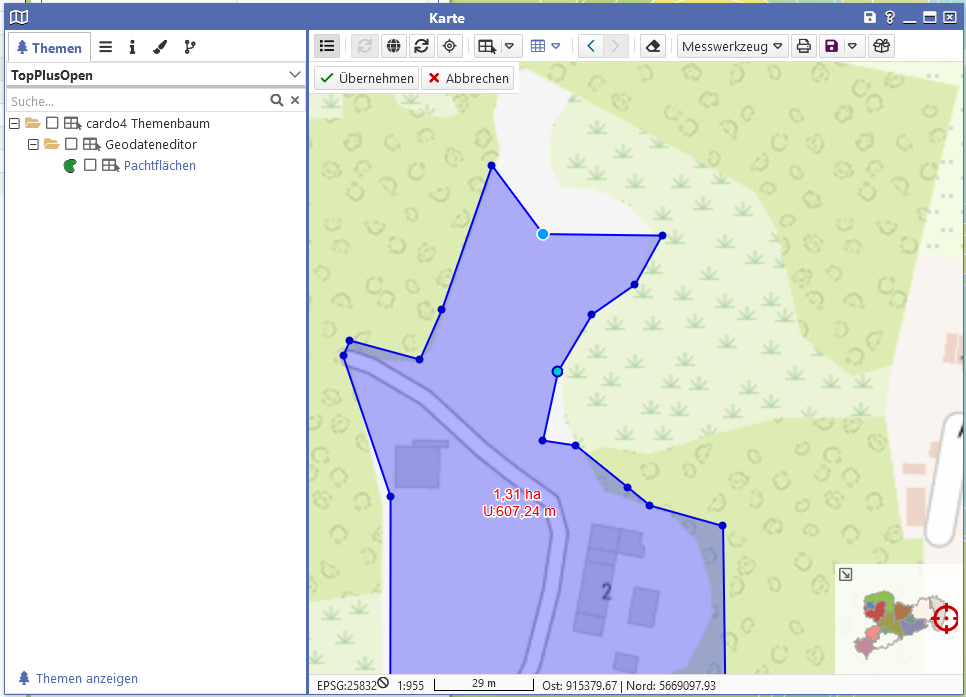Click the greyed reload icon in toolbar
The height and width of the screenshot is (697, 966).
click(365, 46)
